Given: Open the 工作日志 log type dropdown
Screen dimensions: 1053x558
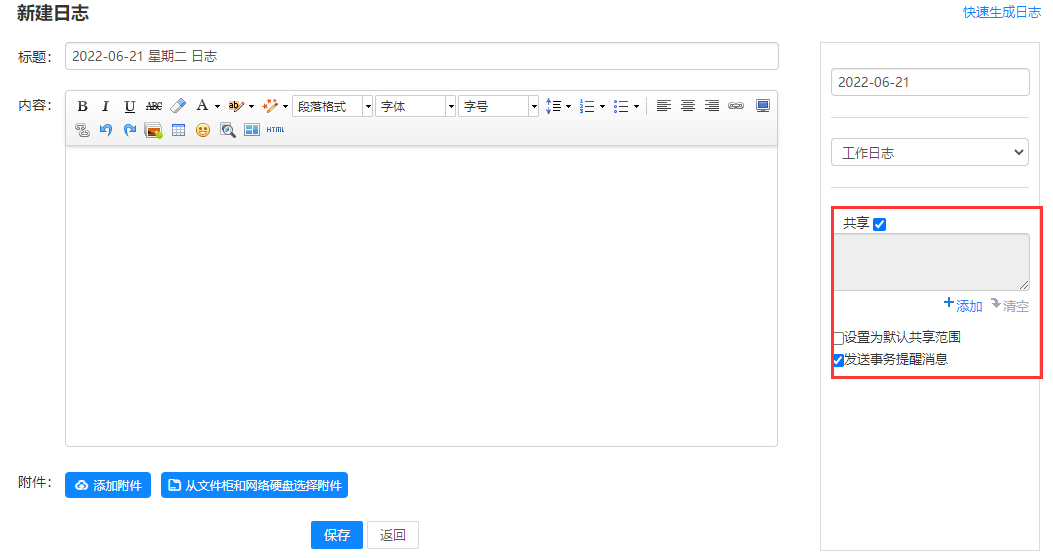Looking at the screenshot, I should (930, 153).
